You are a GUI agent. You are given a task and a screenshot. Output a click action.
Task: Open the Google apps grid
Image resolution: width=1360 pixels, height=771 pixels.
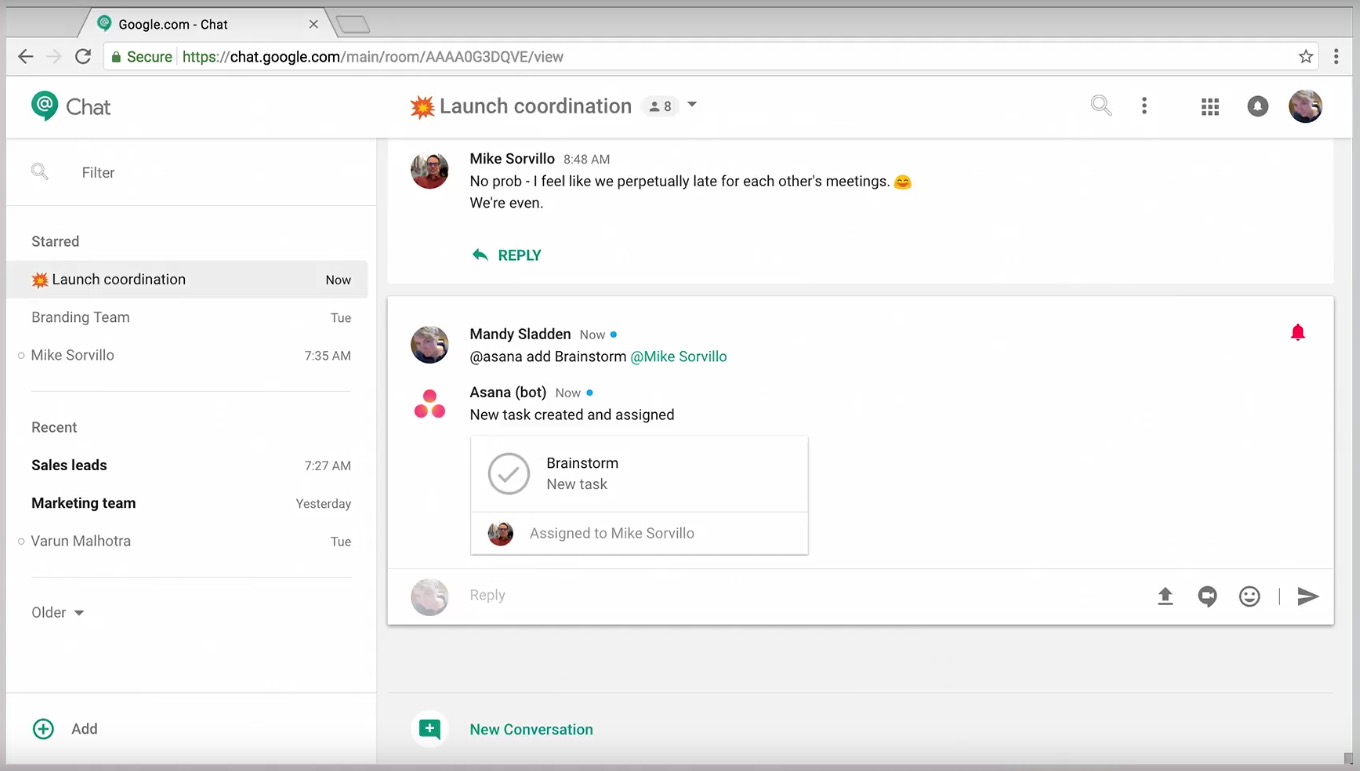pos(1210,107)
